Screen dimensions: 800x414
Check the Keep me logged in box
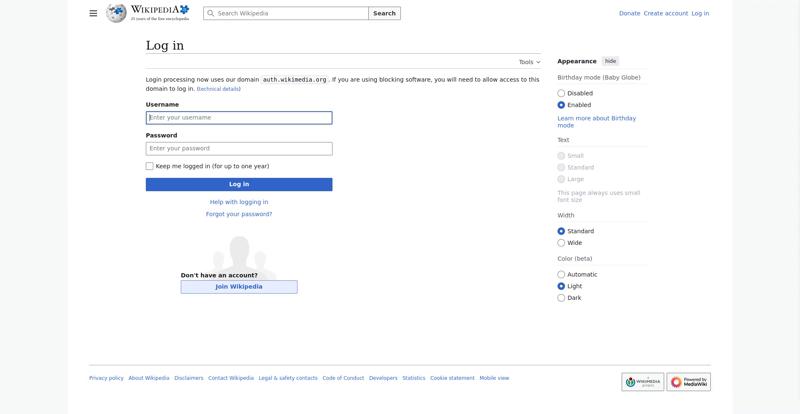click(x=150, y=166)
